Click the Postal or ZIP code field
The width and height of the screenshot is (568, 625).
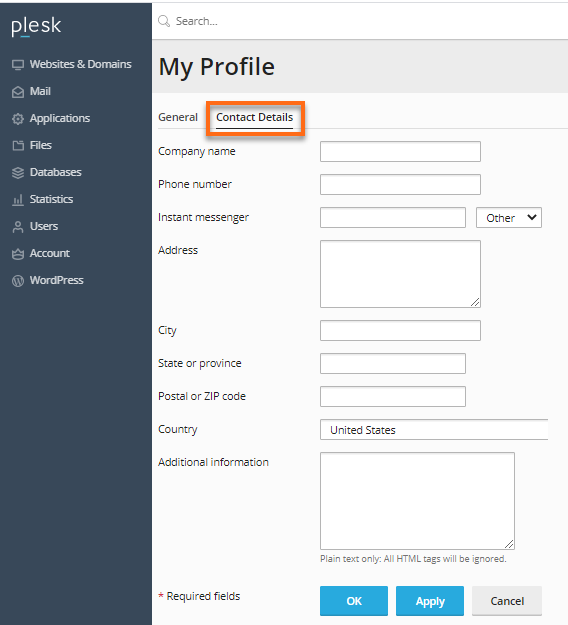point(393,397)
